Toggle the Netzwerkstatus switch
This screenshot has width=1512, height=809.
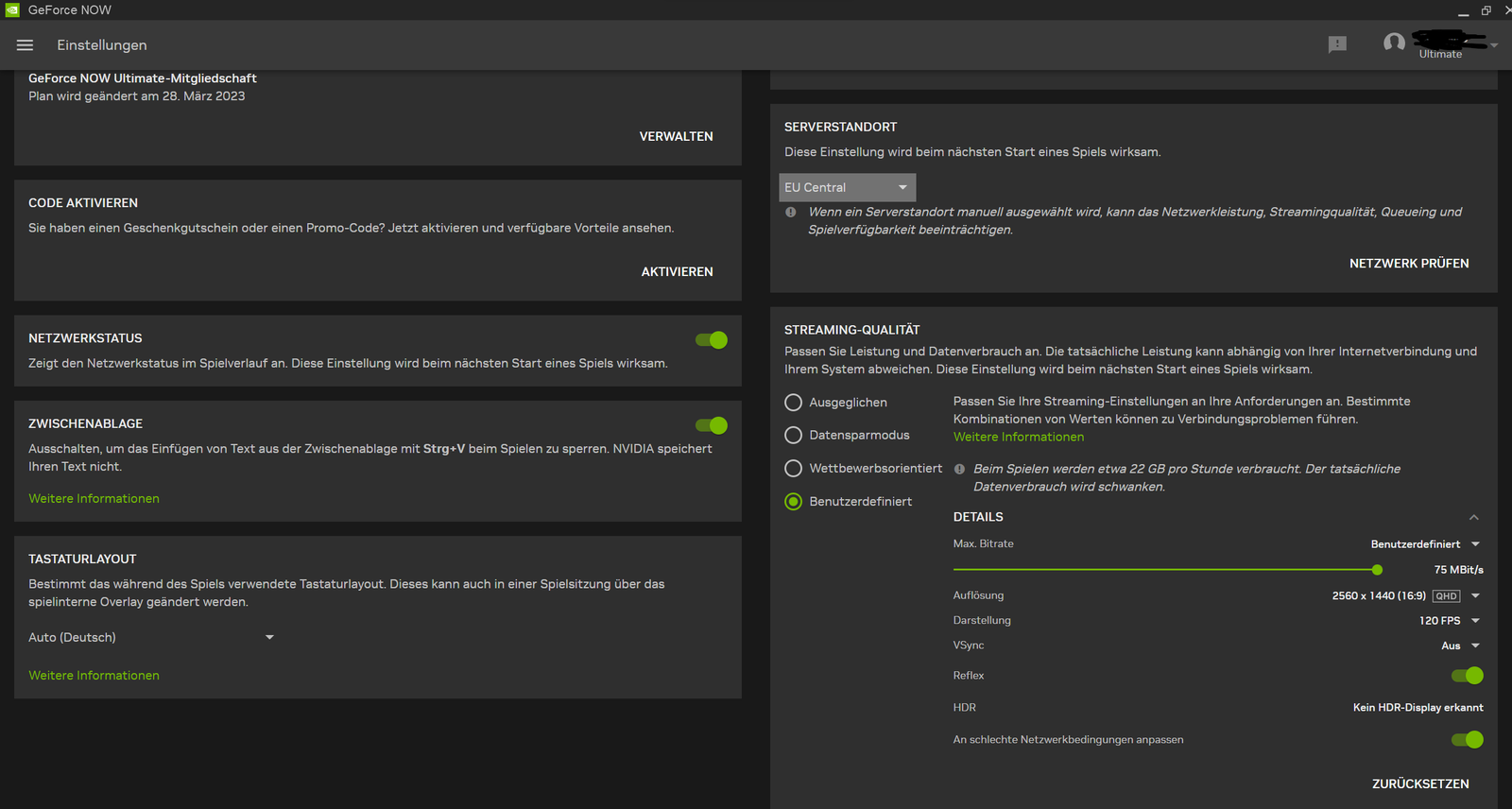[x=712, y=340]
